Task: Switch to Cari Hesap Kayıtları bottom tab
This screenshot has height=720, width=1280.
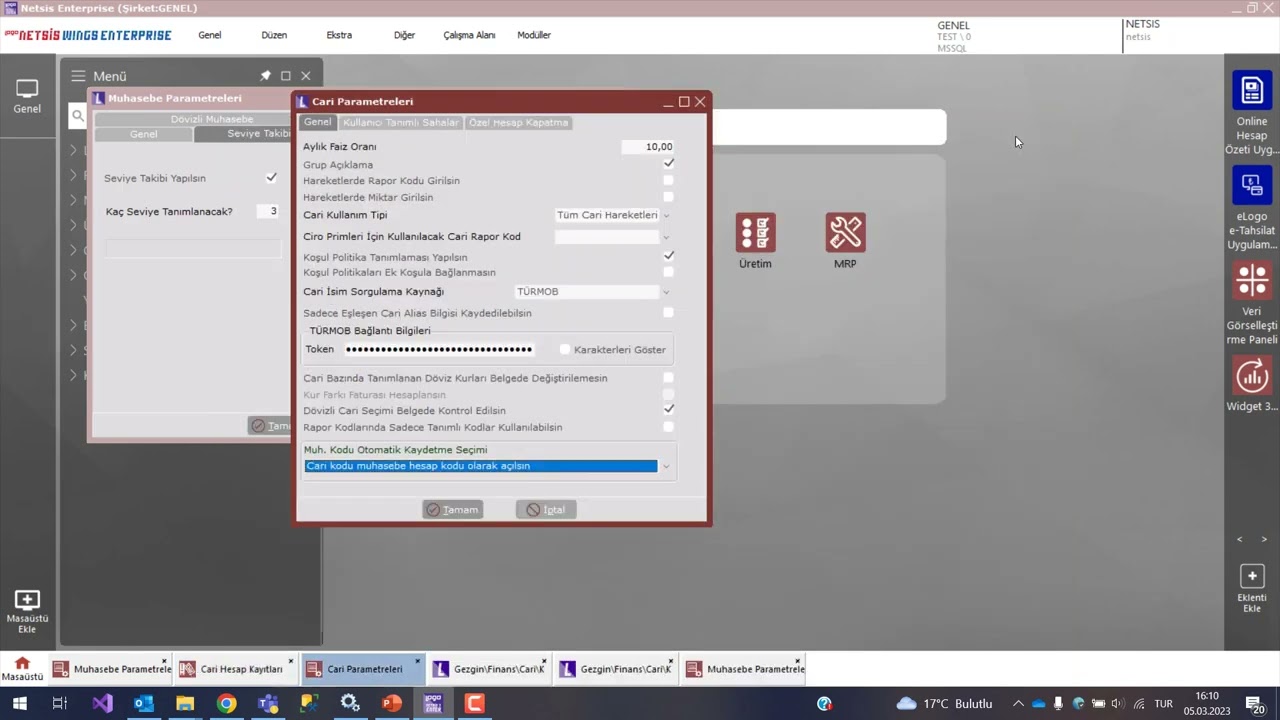Action: [x=236, y=669]
